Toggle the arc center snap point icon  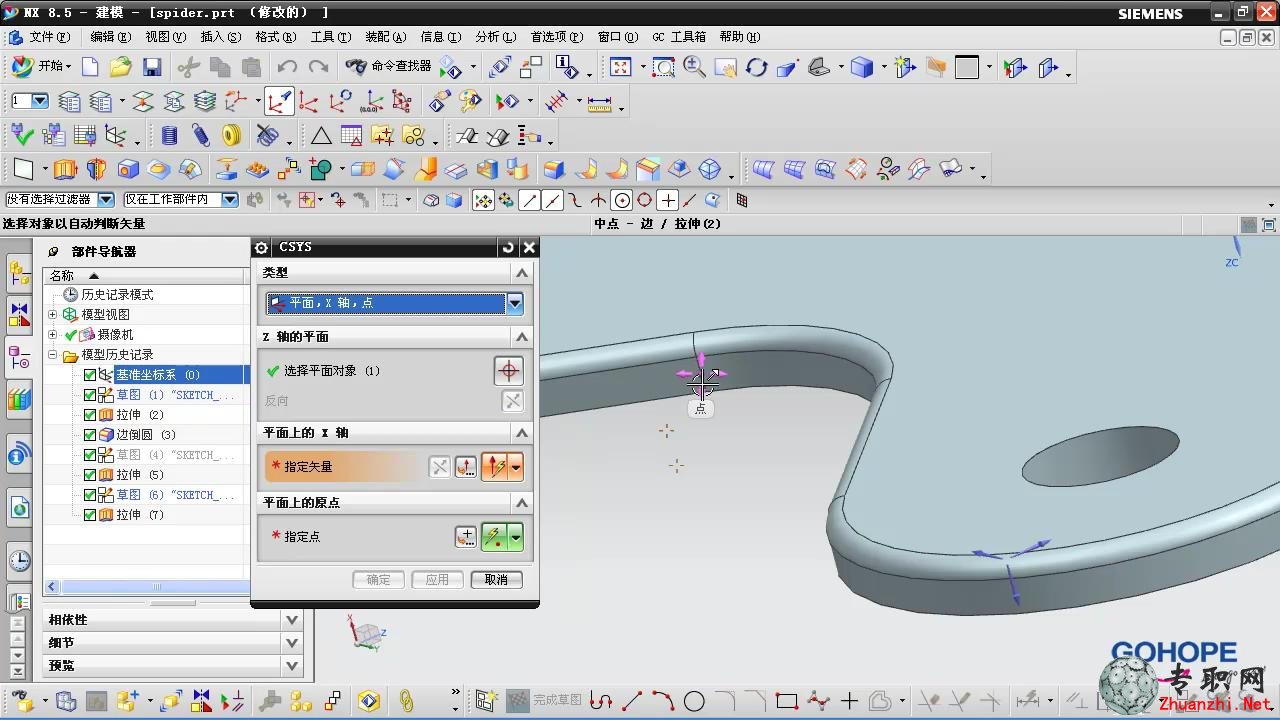point(622,200)
